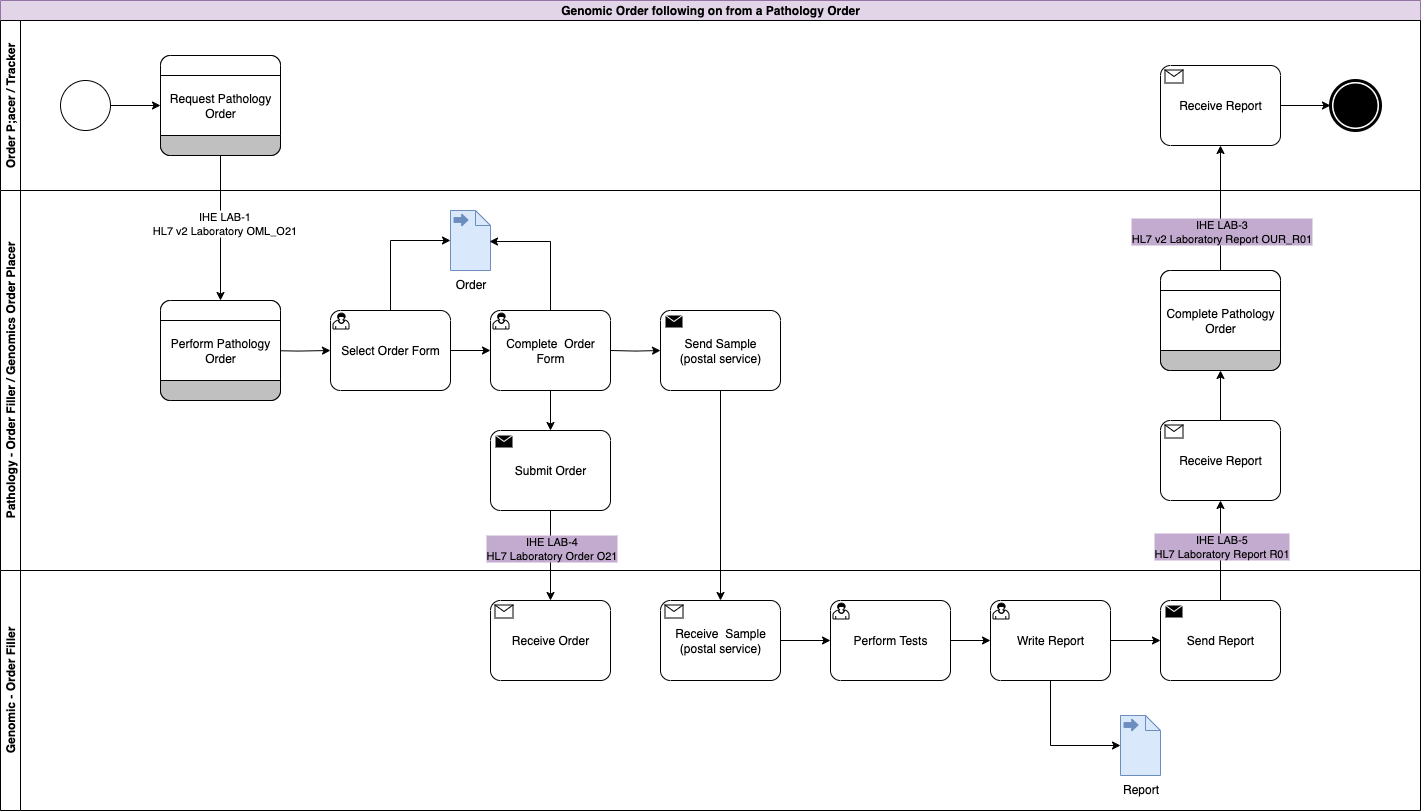
Task: Click the Report document icon
Action: tap(1140, 746)
